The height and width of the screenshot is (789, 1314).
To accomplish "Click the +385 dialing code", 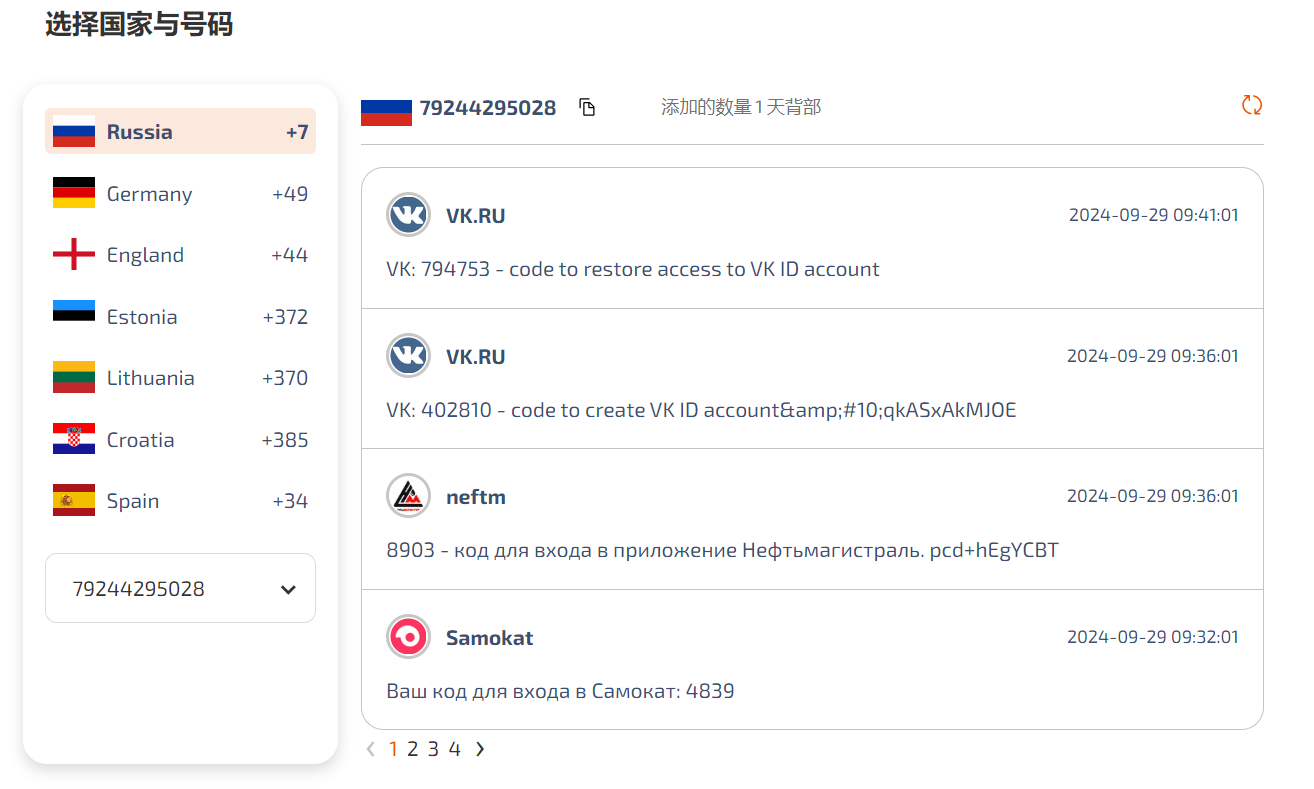I will point(285,440).
